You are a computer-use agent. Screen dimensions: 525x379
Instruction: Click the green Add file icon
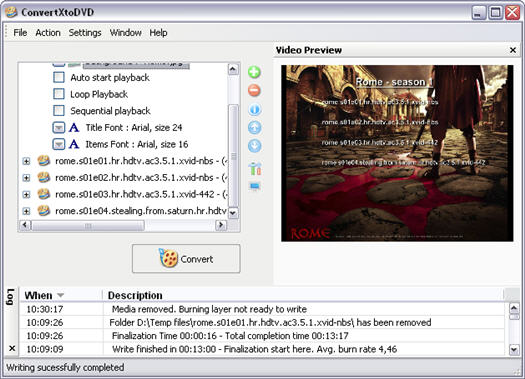[254, 72]
